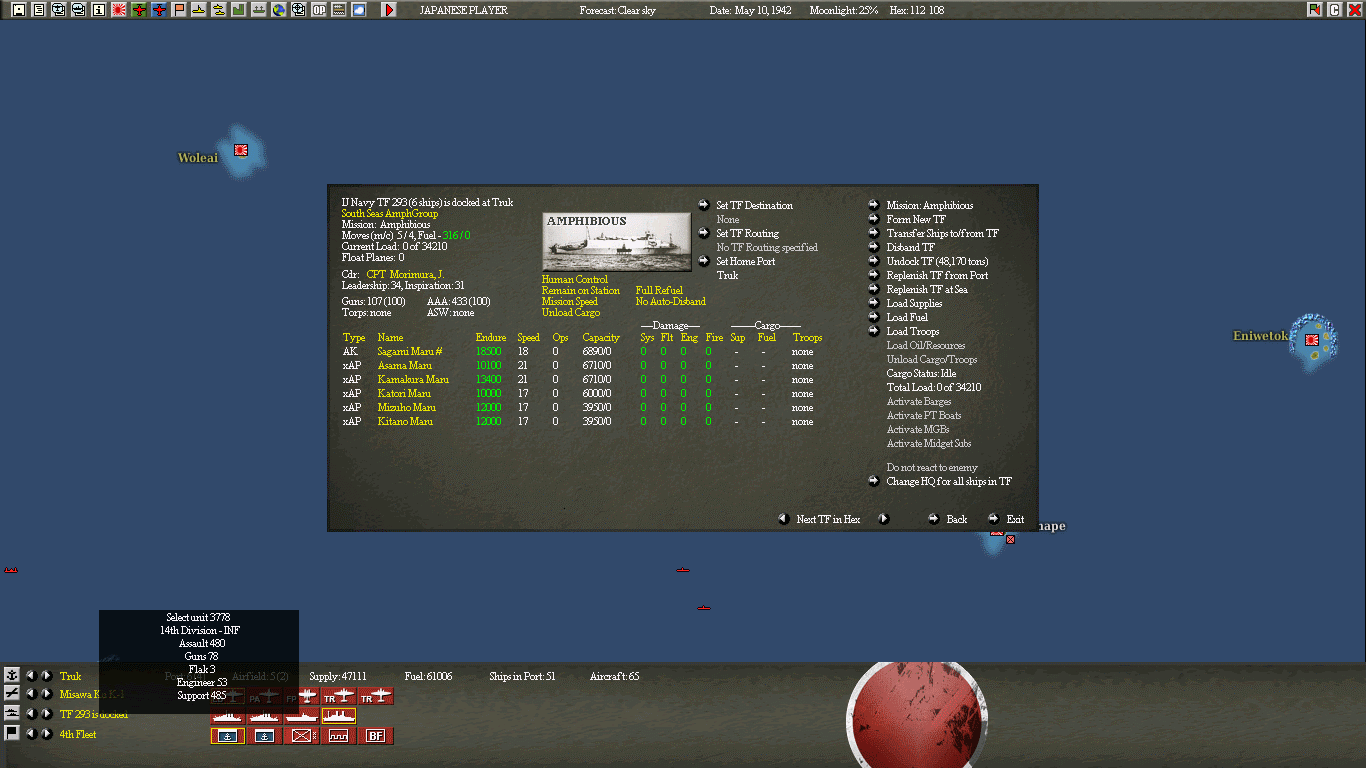Select the yellow-highlighted ship task force icon
This screenshot has height=768, width=1366.
[338, 716]
